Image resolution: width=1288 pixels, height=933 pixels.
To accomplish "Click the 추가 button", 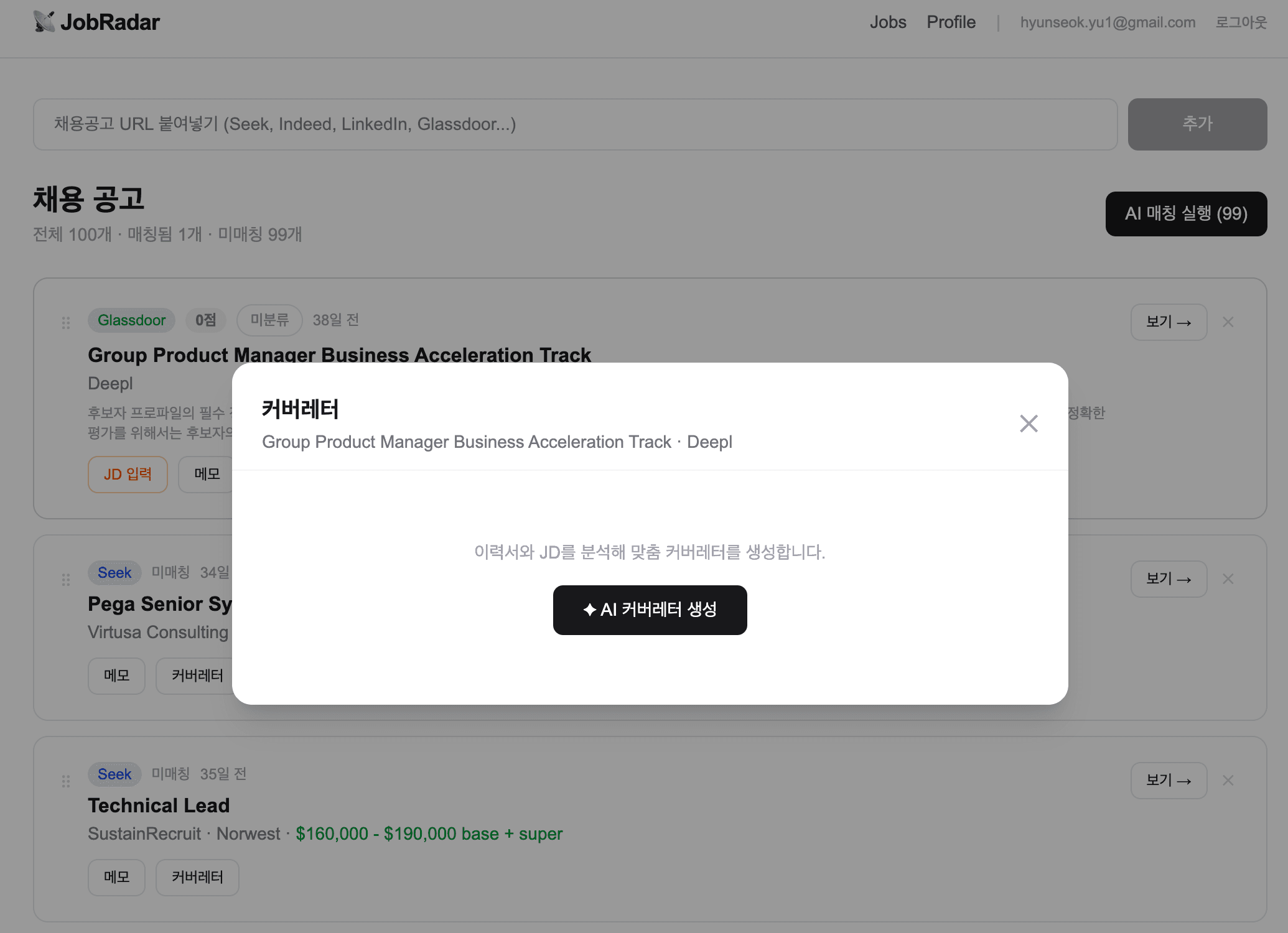I will (1197, 124).
